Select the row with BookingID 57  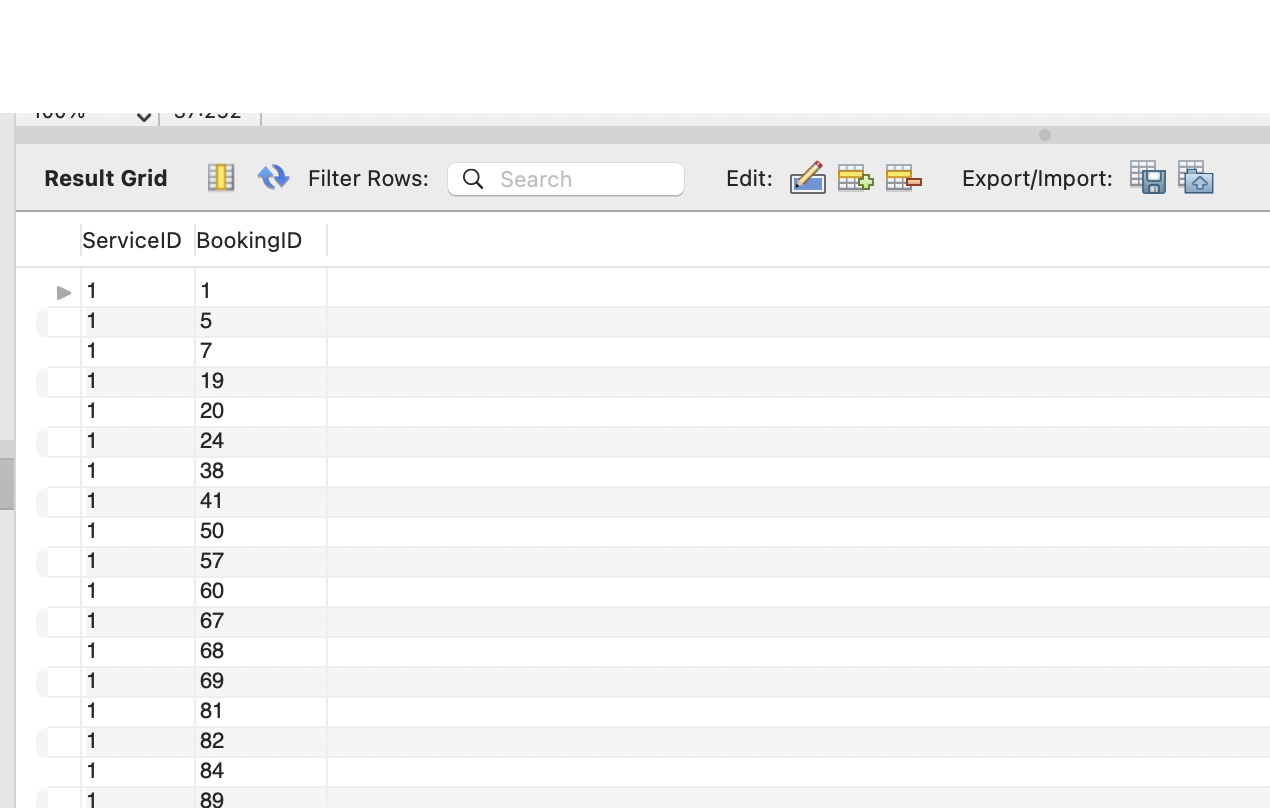(x=213, y=561)
